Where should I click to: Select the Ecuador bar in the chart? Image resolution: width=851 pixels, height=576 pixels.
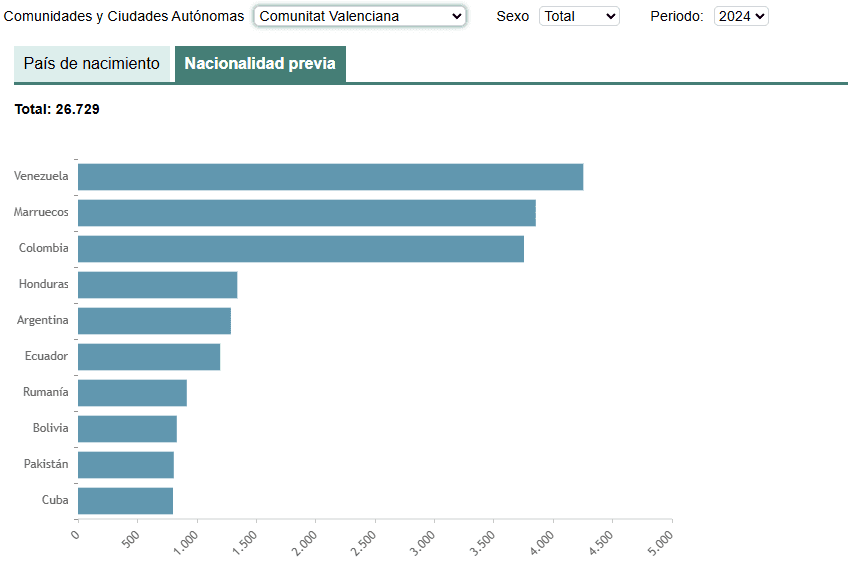[x=148, y=357]
